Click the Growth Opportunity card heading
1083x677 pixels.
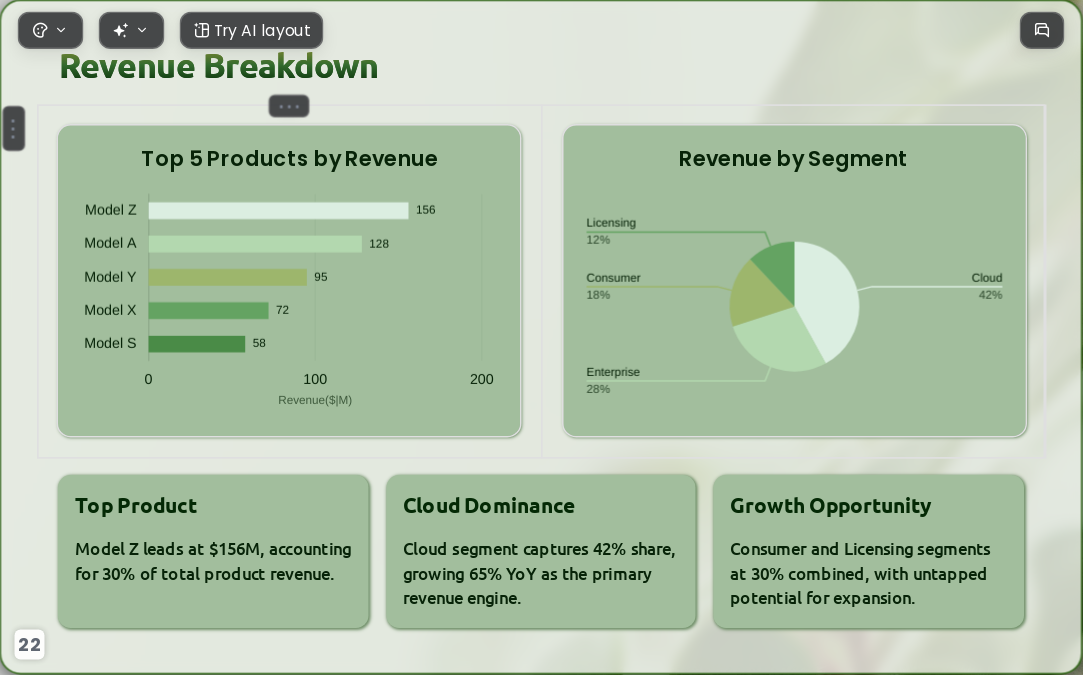[x=830, y=506]
